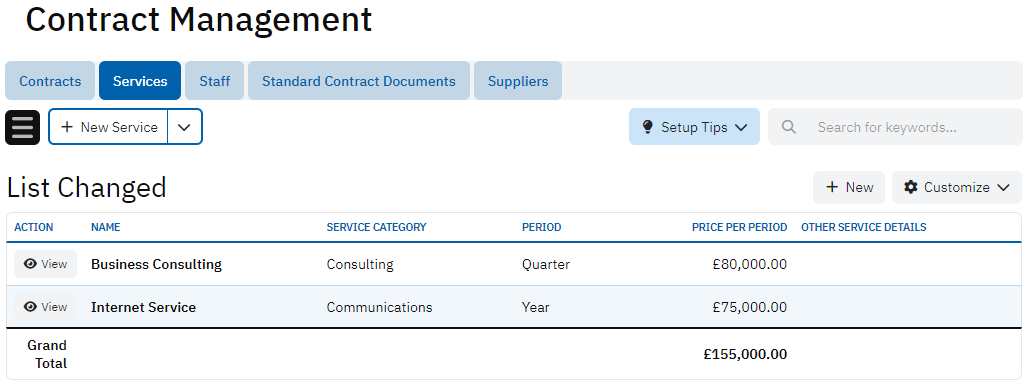Open the Standard Contract Documents tab
Image resolution: width=1026 pixels, height=388 pixels.
pos(359,81)
